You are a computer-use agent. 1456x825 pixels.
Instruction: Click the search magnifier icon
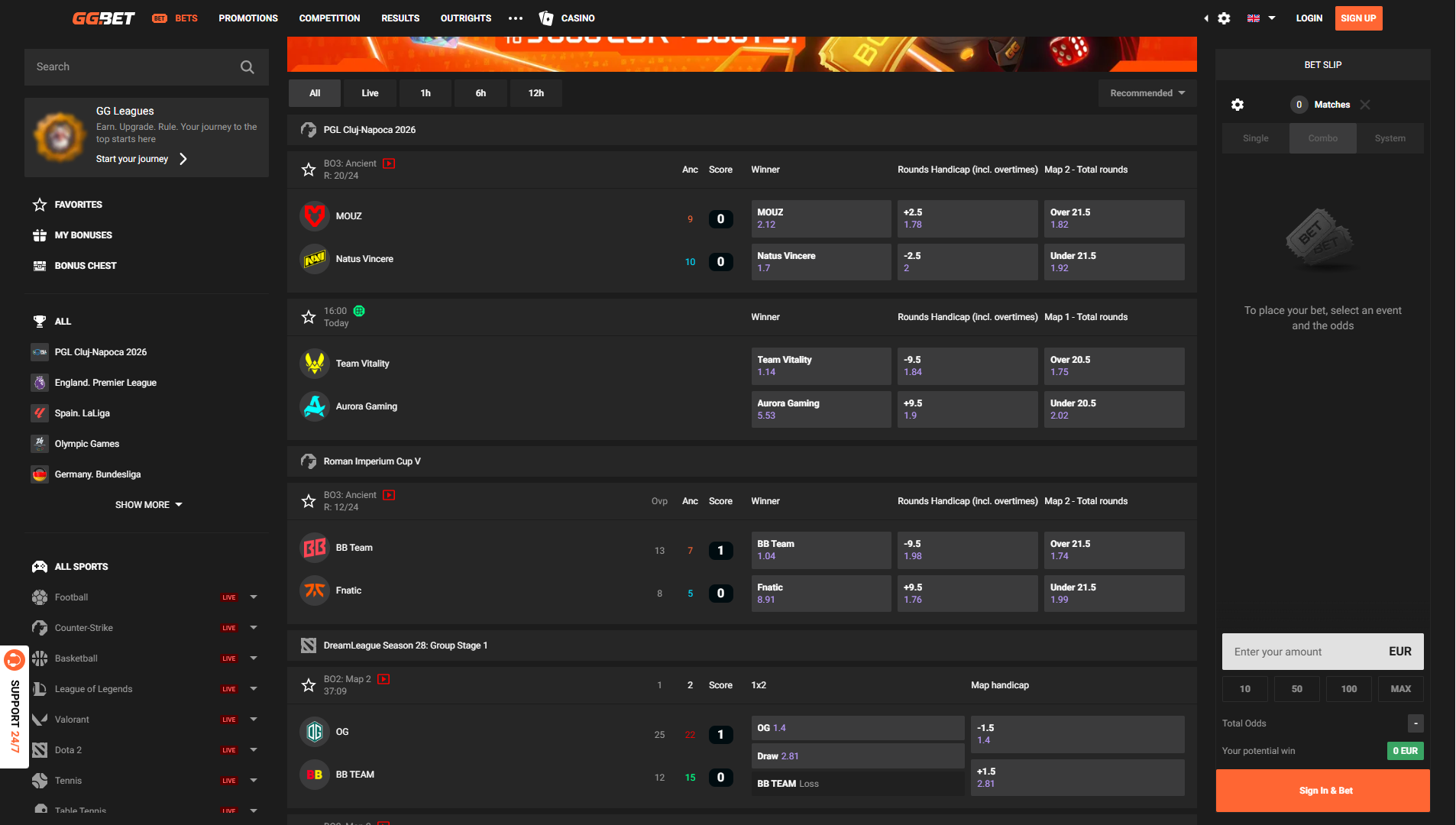[247, 67]
